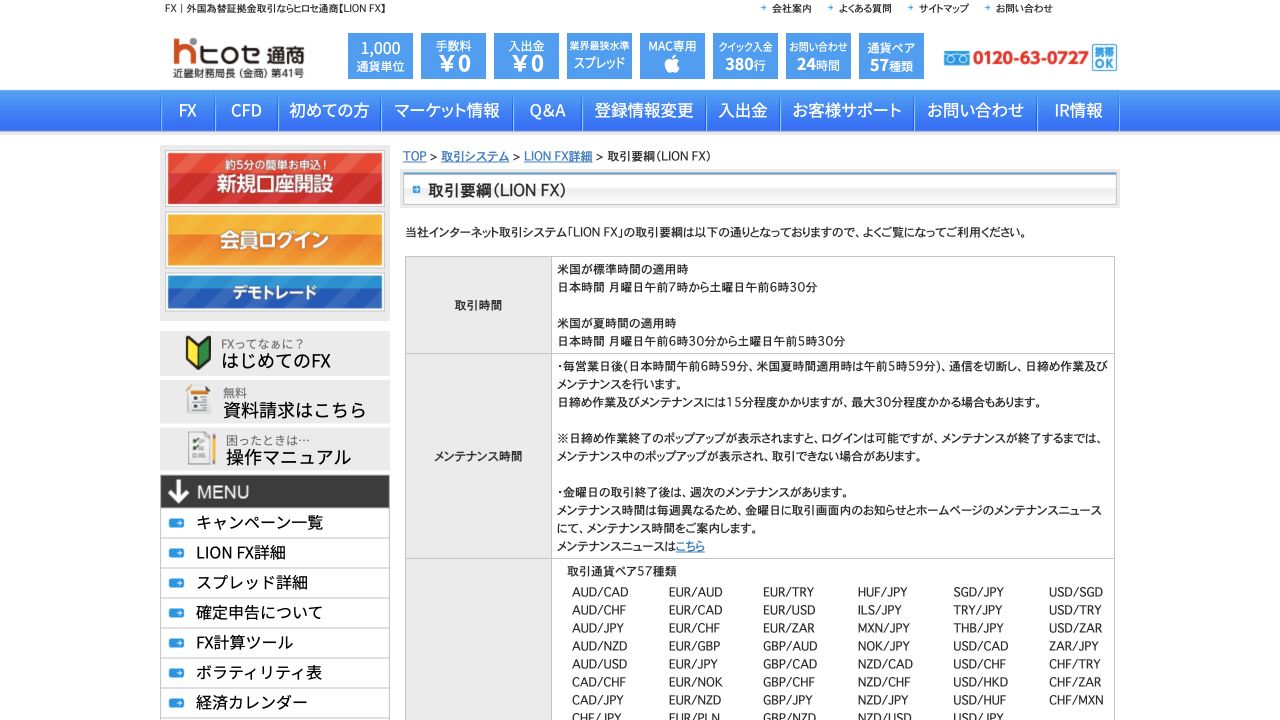Select お問い合わせ in the blue navigation bar
Image resolution: width=1280 pixels, height=720 pixels.
click(976, 111)
